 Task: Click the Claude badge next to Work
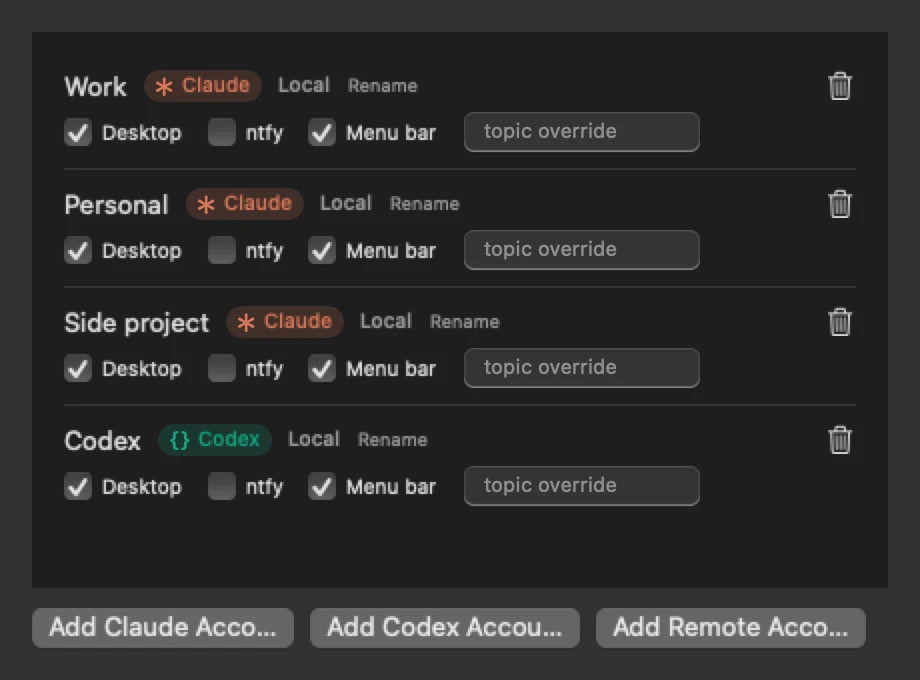pos(203,86)
